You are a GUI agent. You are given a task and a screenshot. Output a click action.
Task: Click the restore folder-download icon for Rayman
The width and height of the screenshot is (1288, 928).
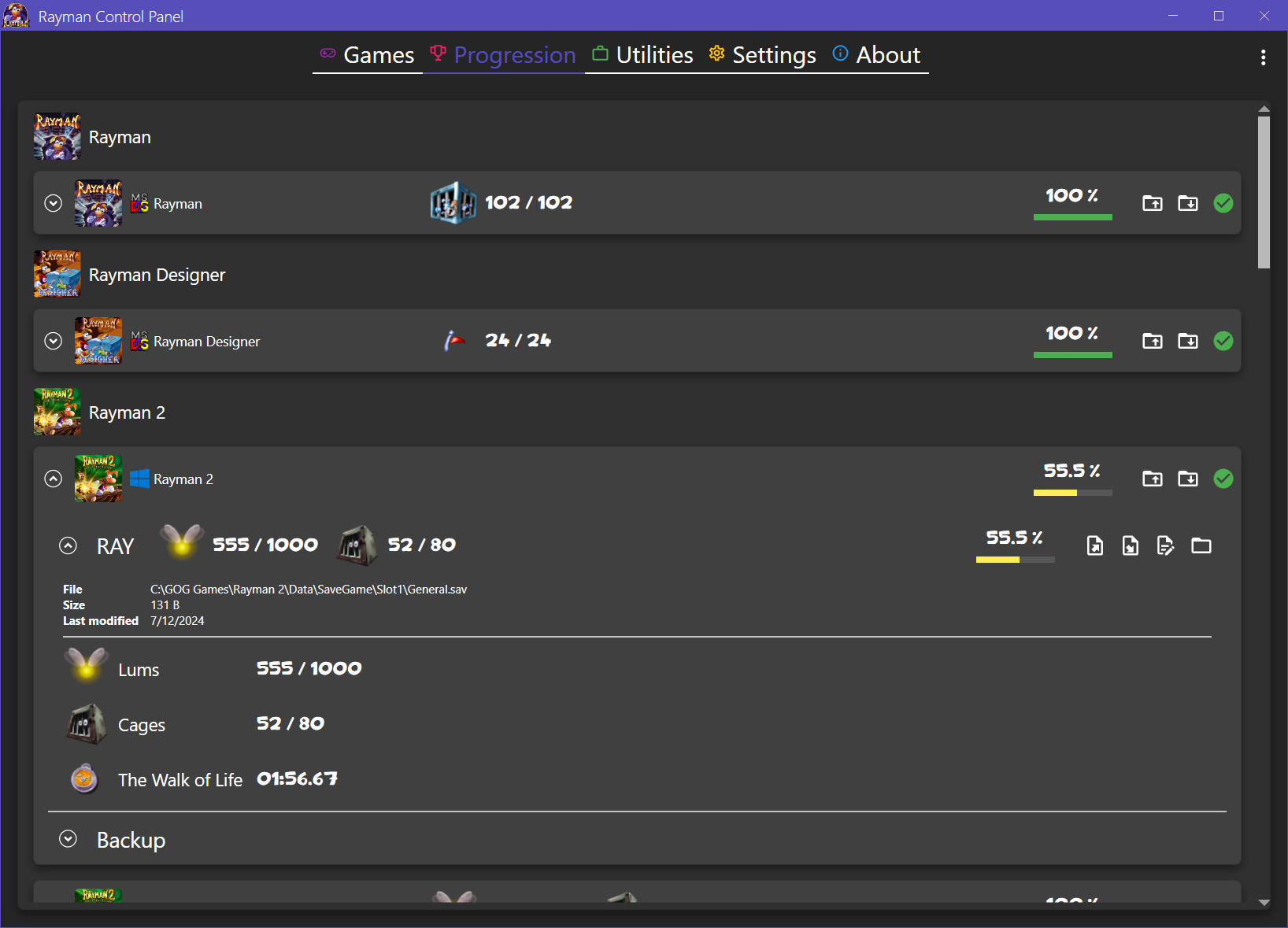pos(1188,203)
